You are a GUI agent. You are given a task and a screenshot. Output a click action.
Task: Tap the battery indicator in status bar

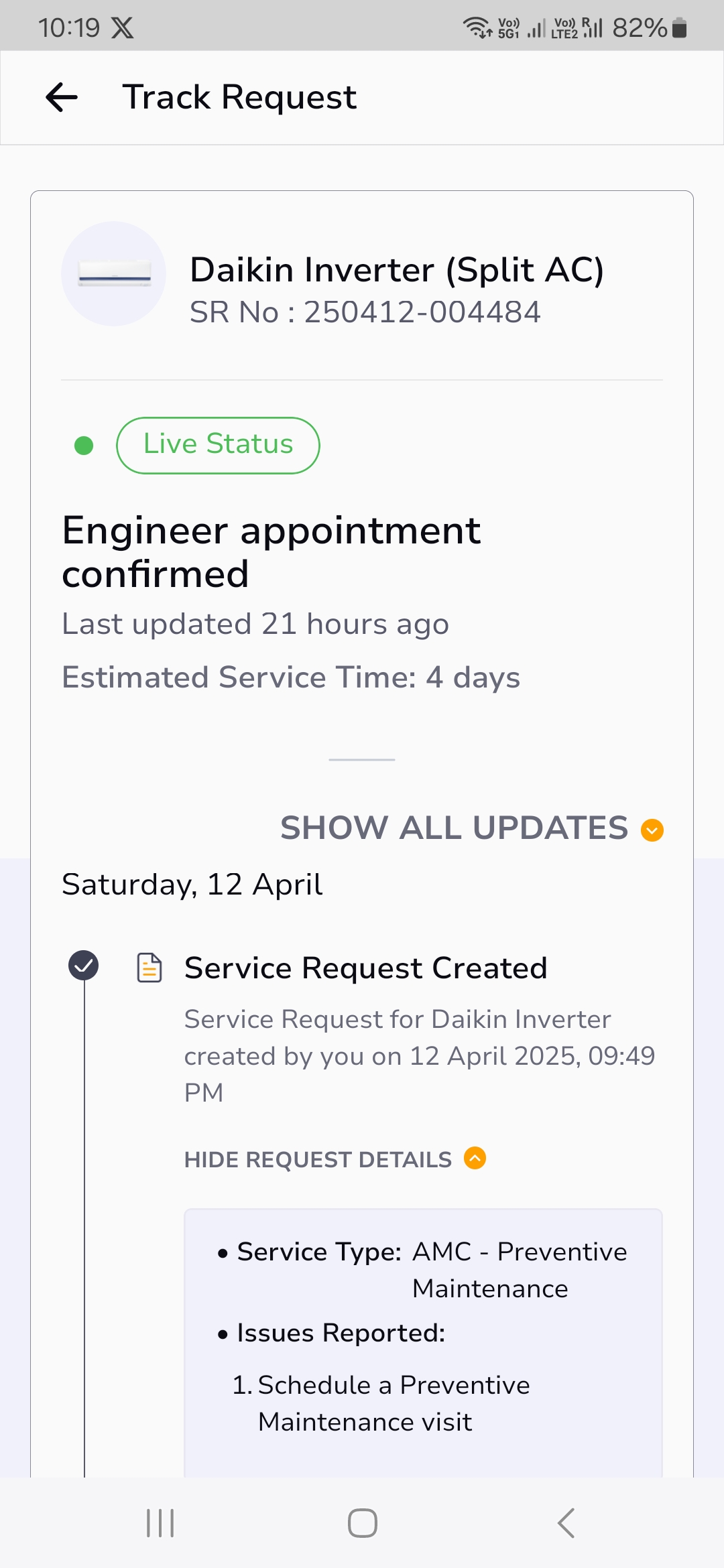679,27
